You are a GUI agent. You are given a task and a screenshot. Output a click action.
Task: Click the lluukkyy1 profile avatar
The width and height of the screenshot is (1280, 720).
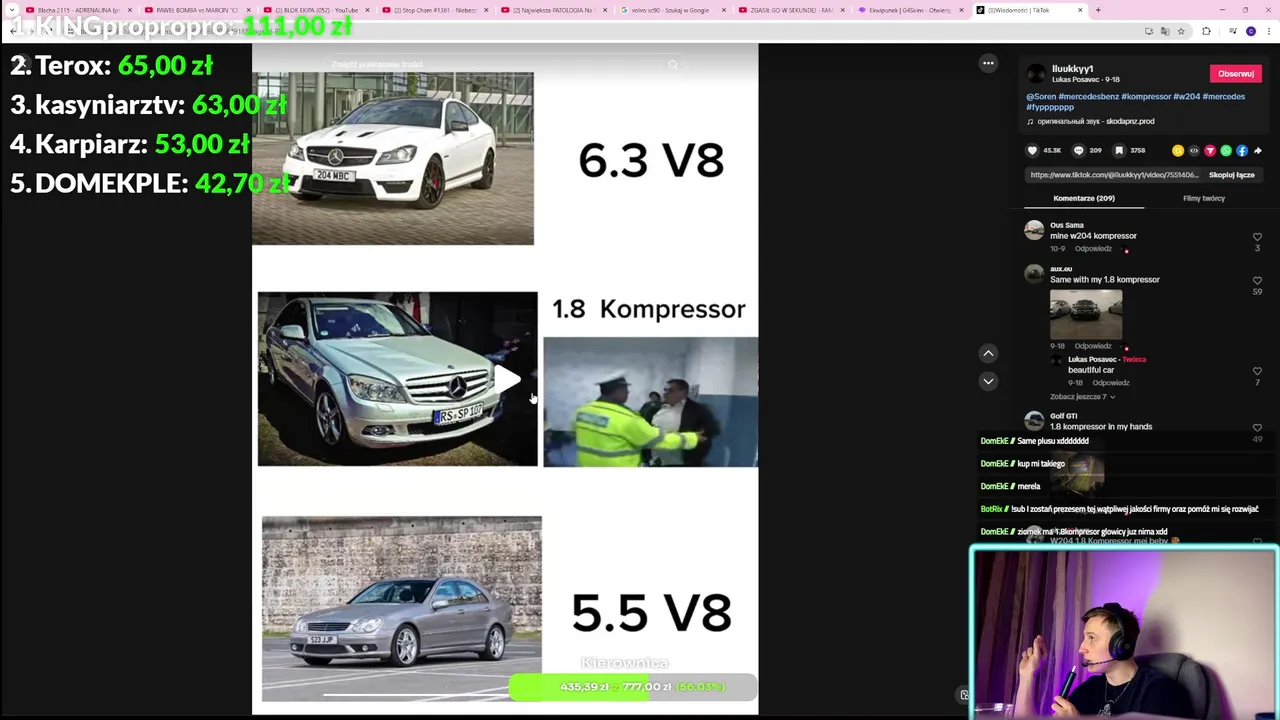pos(1036,74)
